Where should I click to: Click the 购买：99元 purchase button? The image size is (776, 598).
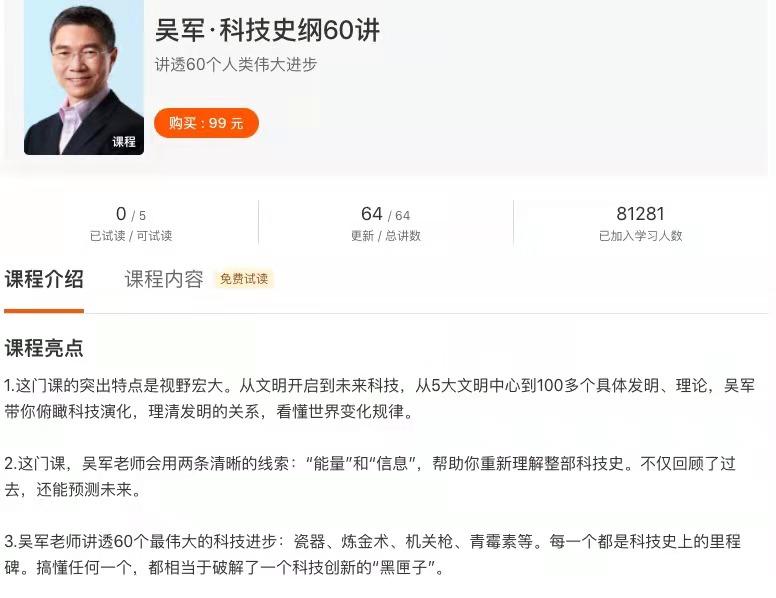coord(206,123)
